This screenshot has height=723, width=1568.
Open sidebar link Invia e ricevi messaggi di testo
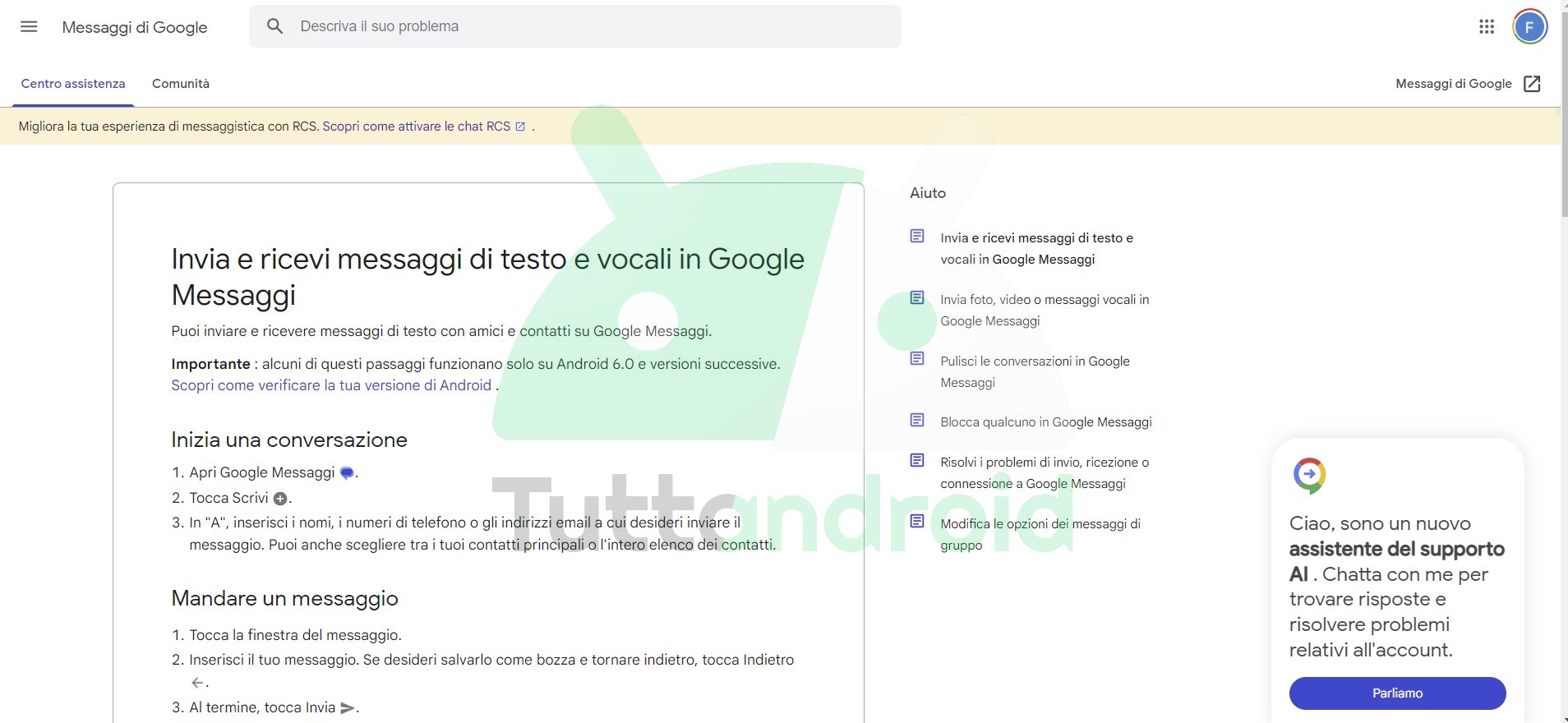(x=1036, y=248)
